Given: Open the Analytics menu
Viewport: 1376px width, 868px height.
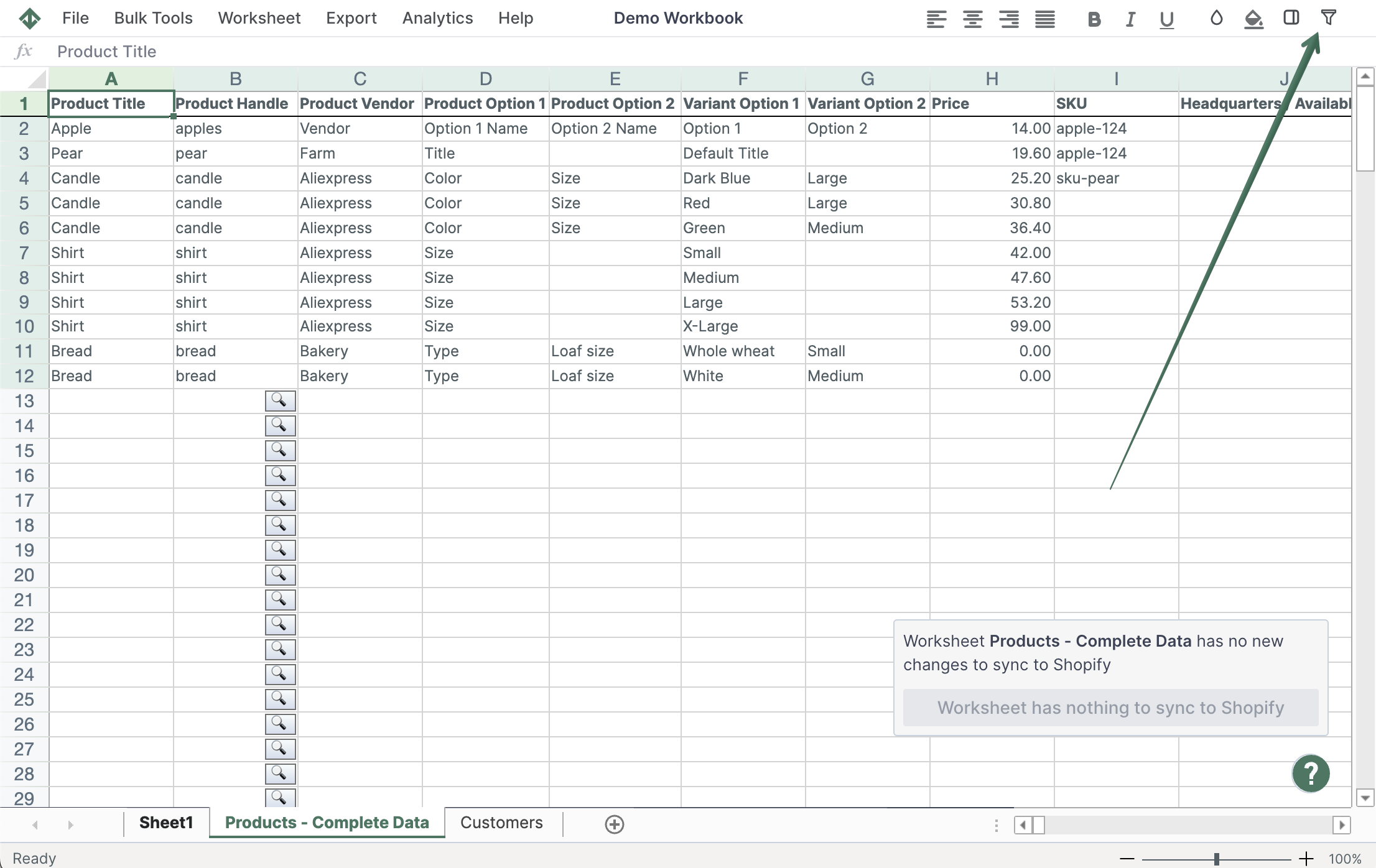Looking at the screenshot, I should coord(437,18).
